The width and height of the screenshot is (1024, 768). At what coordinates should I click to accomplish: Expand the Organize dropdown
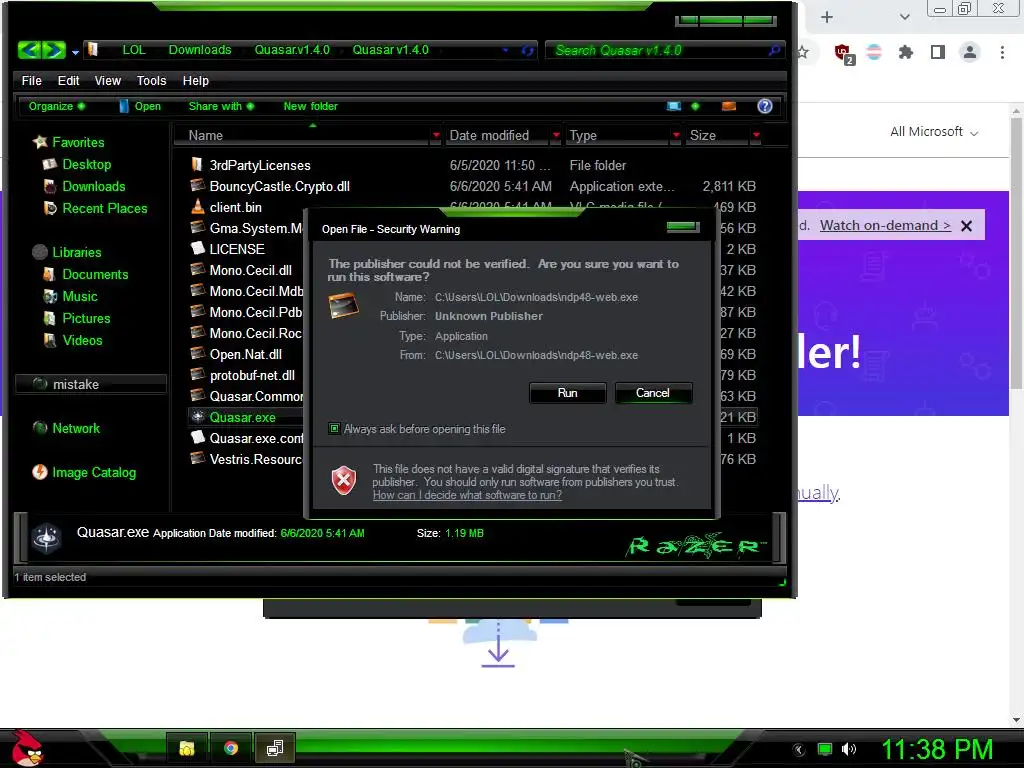point(57,106)
